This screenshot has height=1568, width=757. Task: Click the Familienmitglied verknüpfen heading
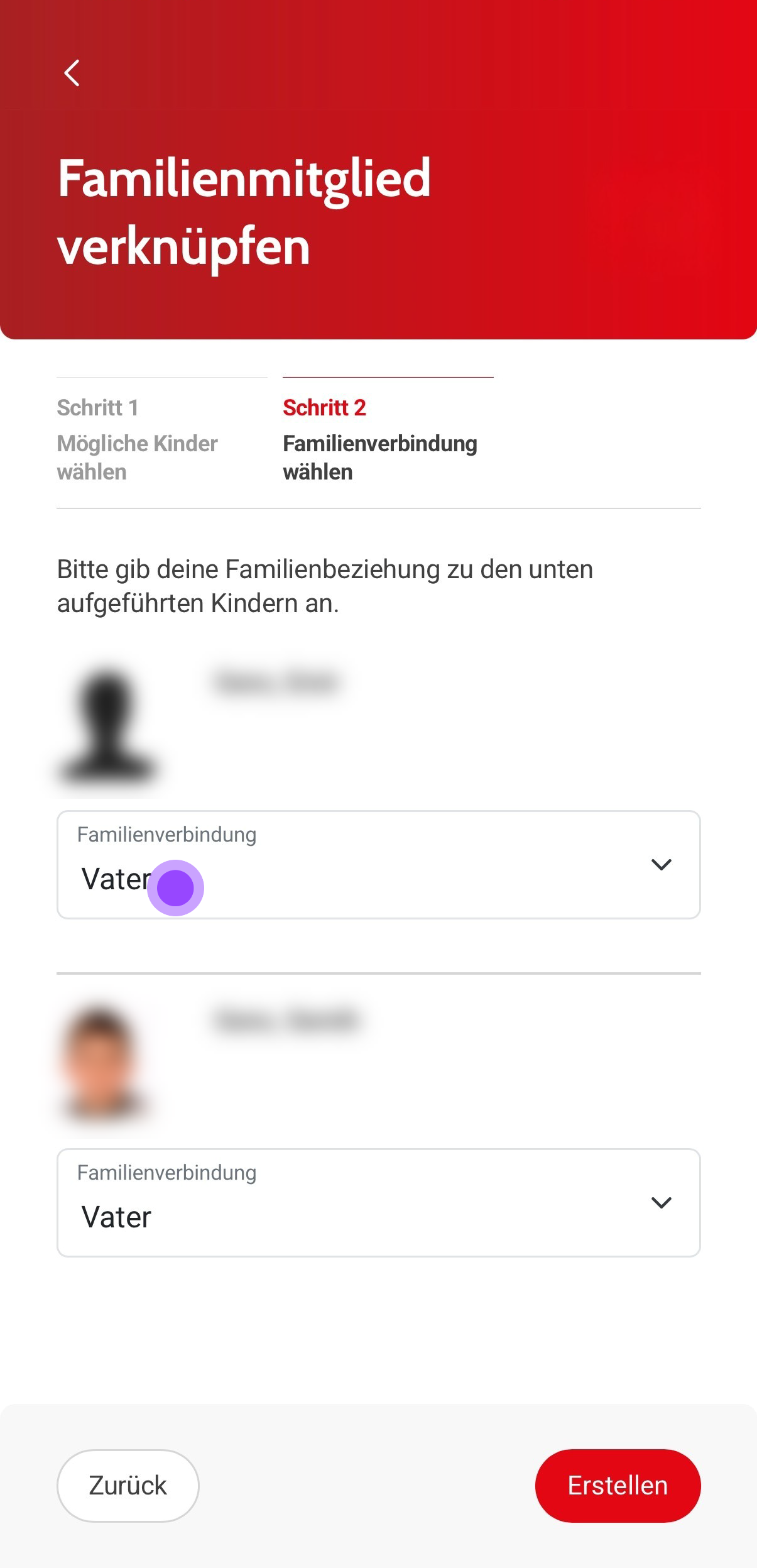point(244,212)
